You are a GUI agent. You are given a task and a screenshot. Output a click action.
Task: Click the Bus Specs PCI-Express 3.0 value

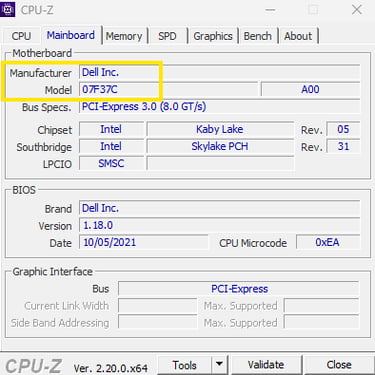(x=219, y=107)
